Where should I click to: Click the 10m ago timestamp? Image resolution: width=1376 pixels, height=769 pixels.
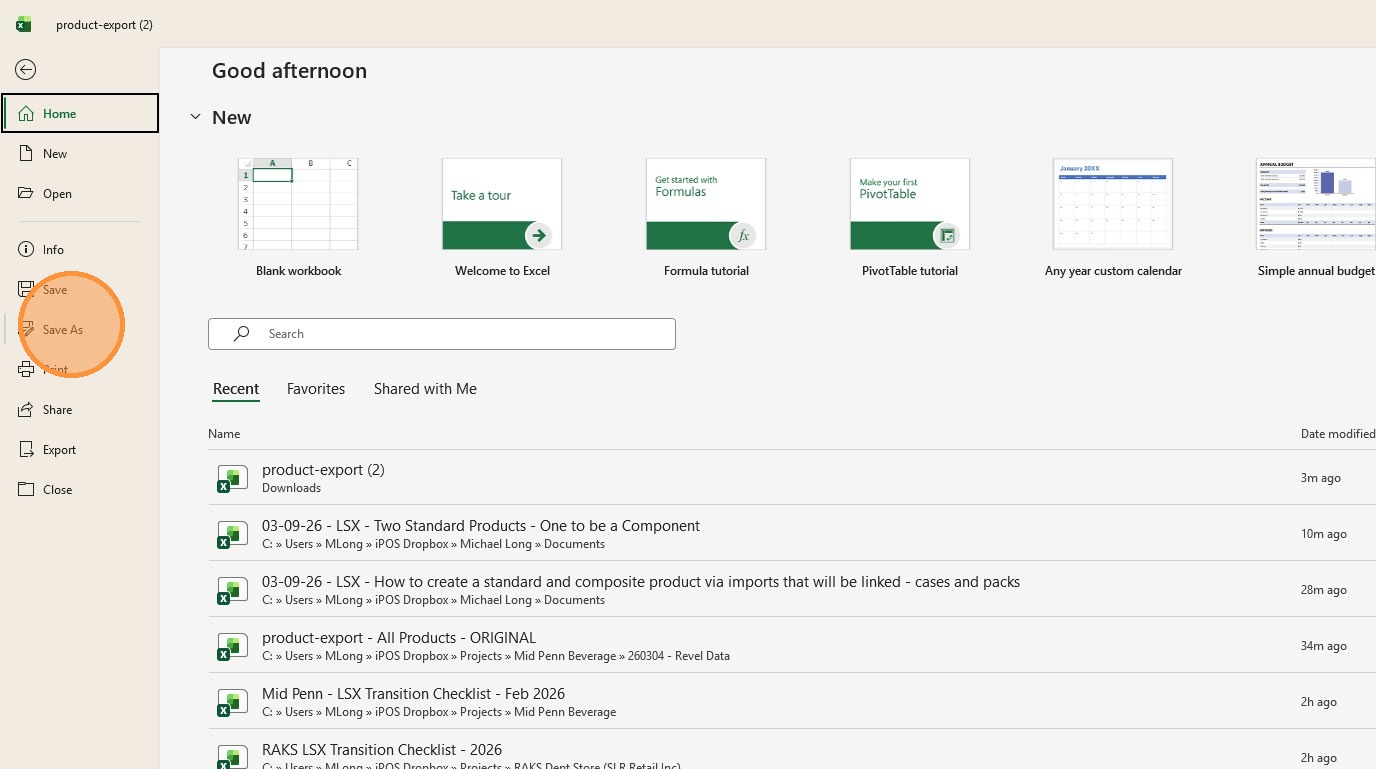[x=1324, y=534]
